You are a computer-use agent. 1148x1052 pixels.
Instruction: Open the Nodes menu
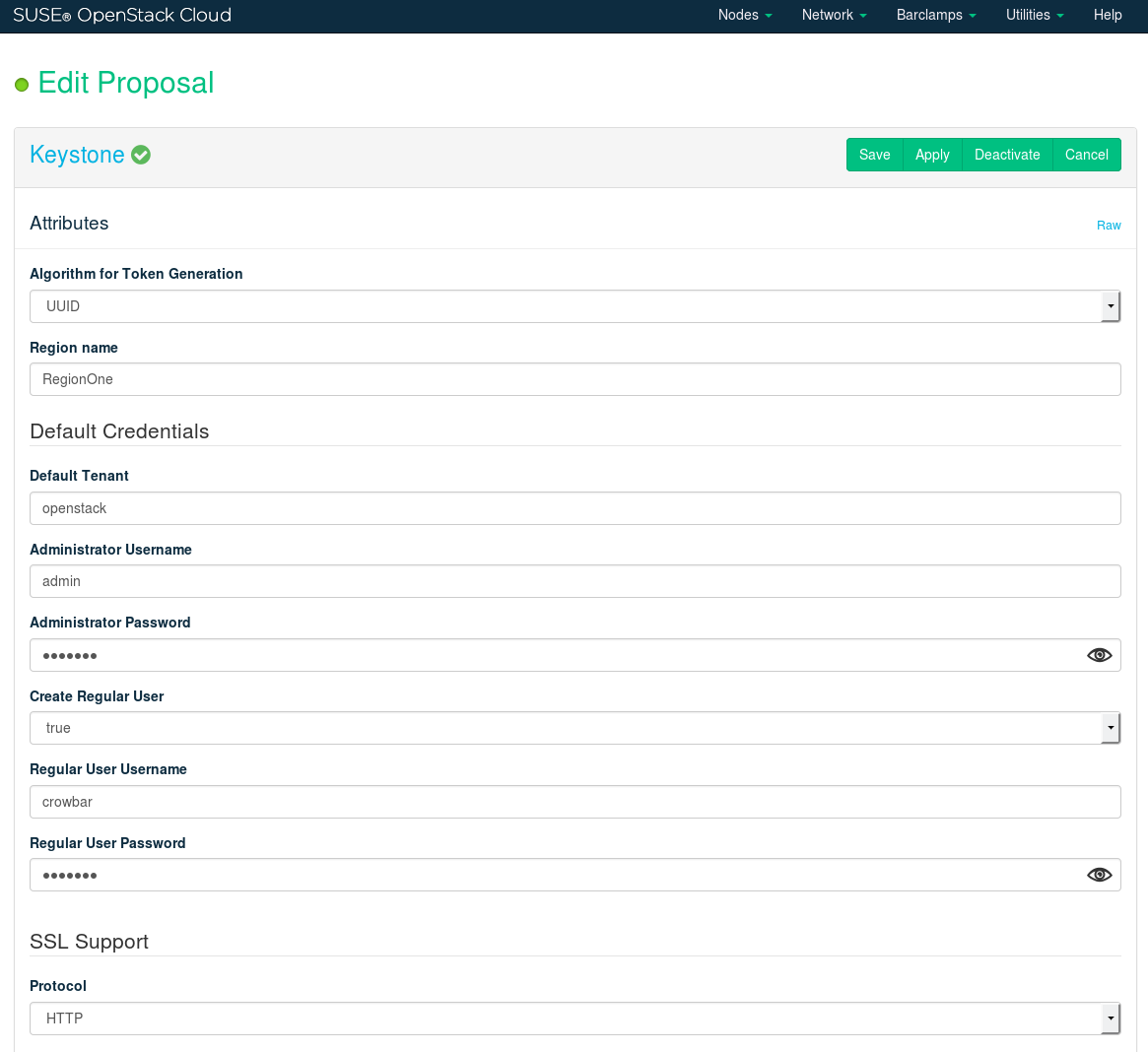click(x=745, y=15)
